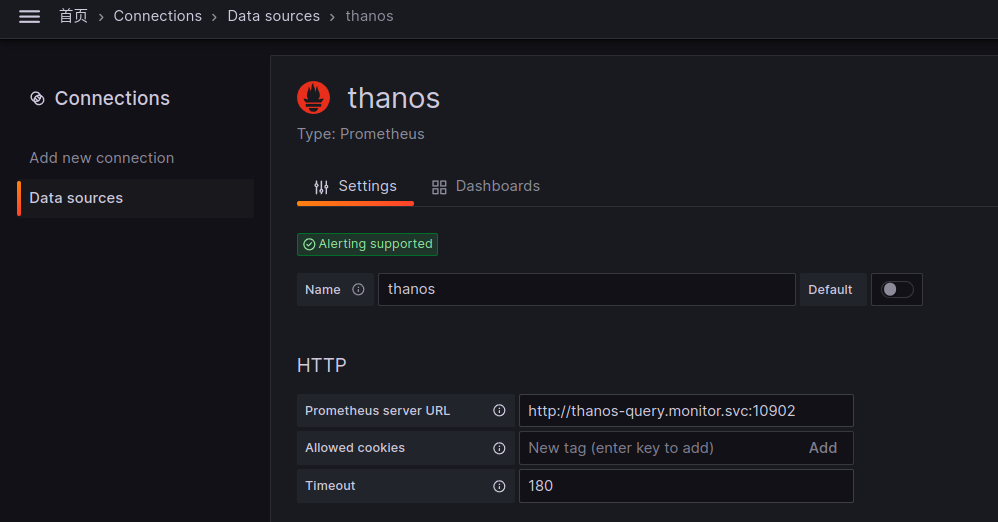Click the Add button for cookies
Image resolution: width=998 pixels, height=522 pixels.
pyautogui.click(x=822, y=448)
